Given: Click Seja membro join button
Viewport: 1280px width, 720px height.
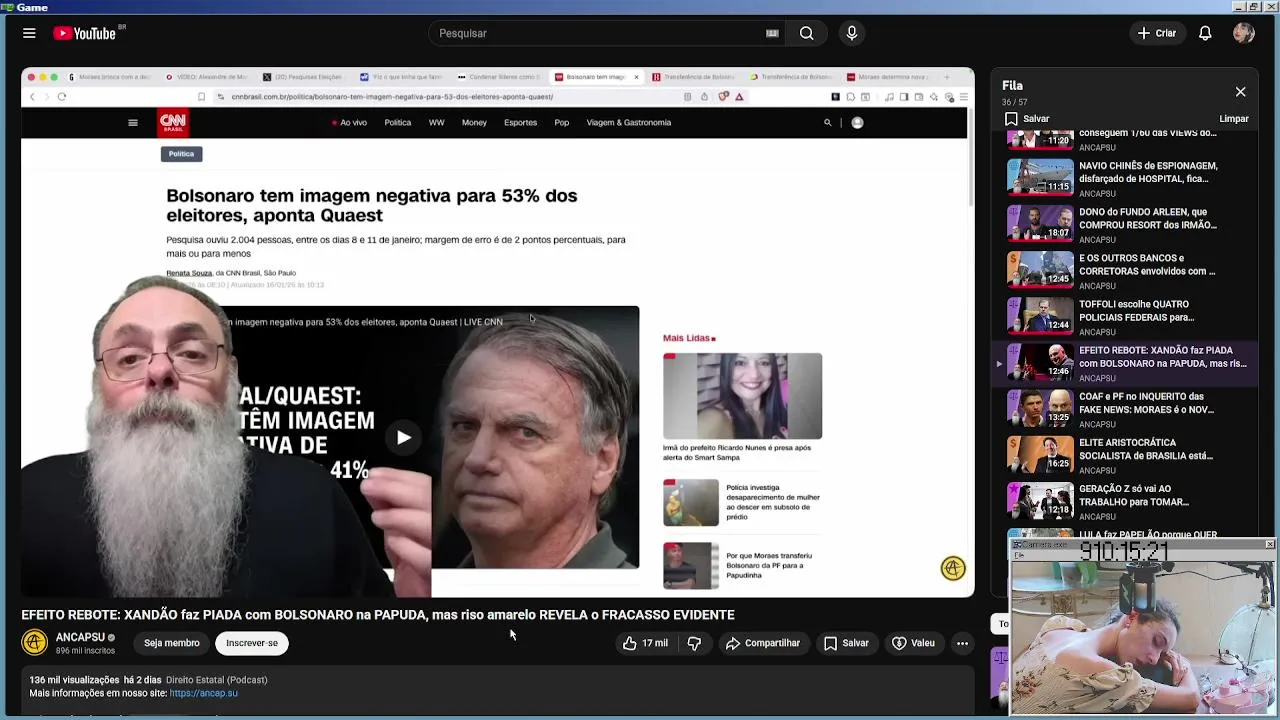Looking at the screenshot, I should [171, 643].
